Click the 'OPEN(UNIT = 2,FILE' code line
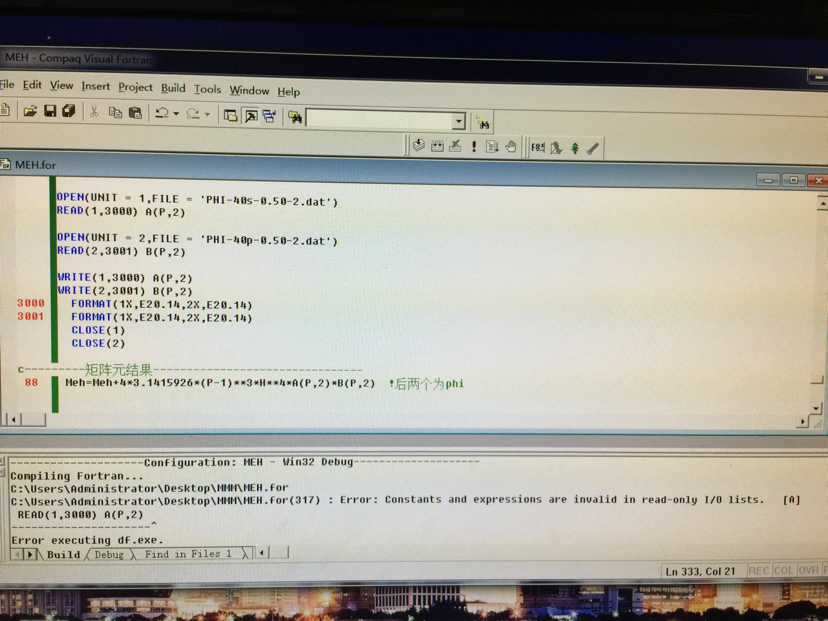The width and height of the screenshot is (828, 621). pyautogui.click(x=197, y=239)
